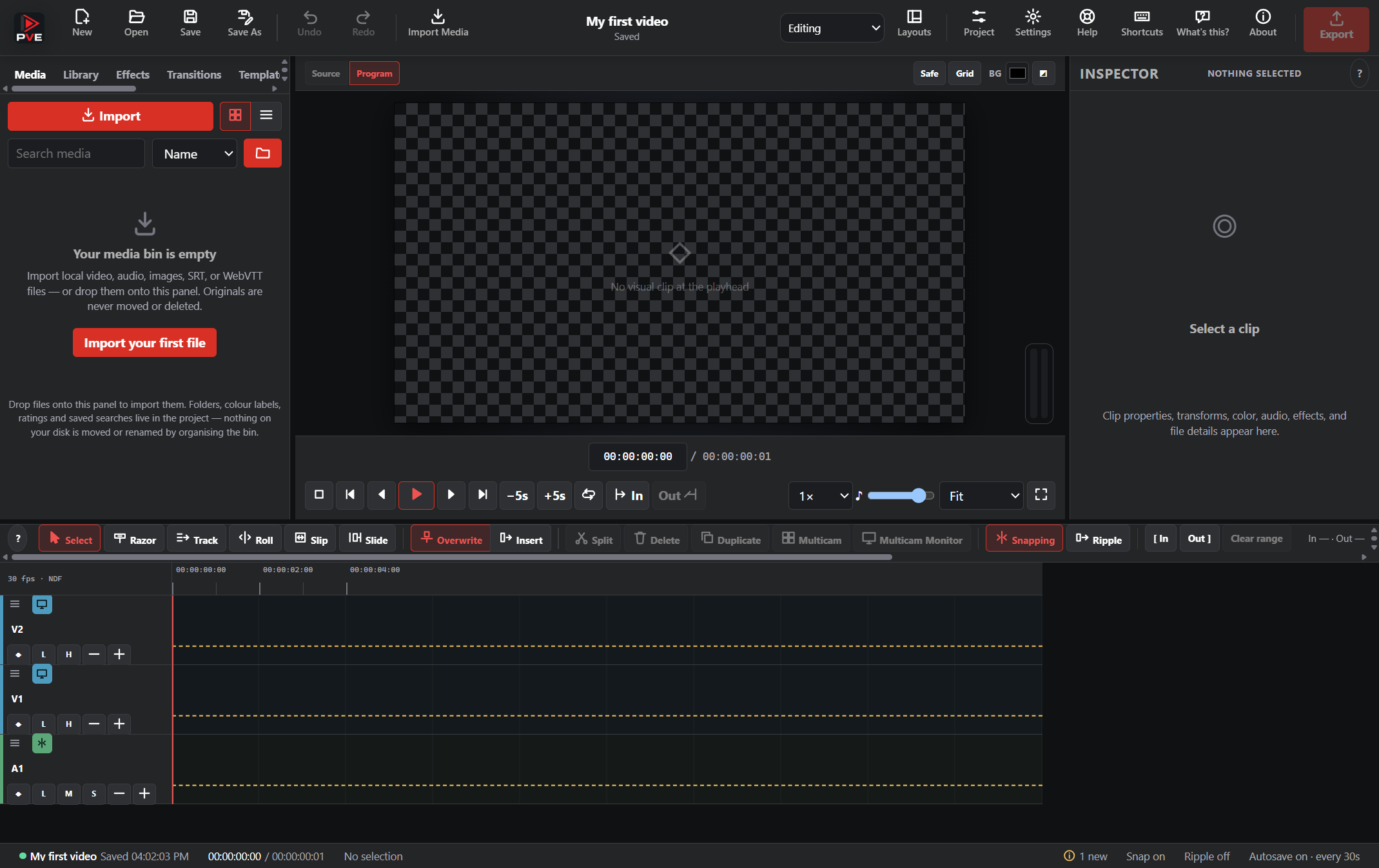Open a project with the Open icon

tap(136, 24)
